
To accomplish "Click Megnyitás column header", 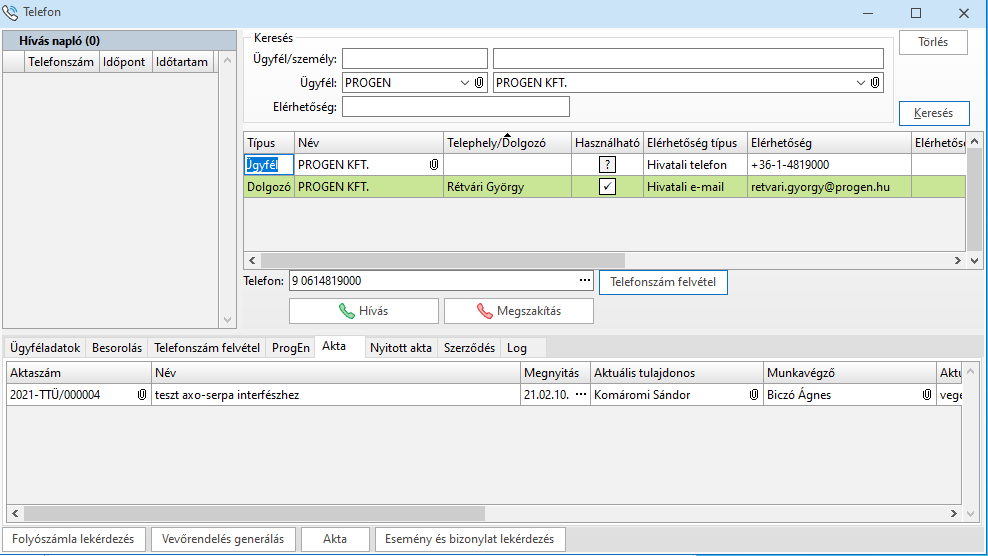I will [555, 373].
